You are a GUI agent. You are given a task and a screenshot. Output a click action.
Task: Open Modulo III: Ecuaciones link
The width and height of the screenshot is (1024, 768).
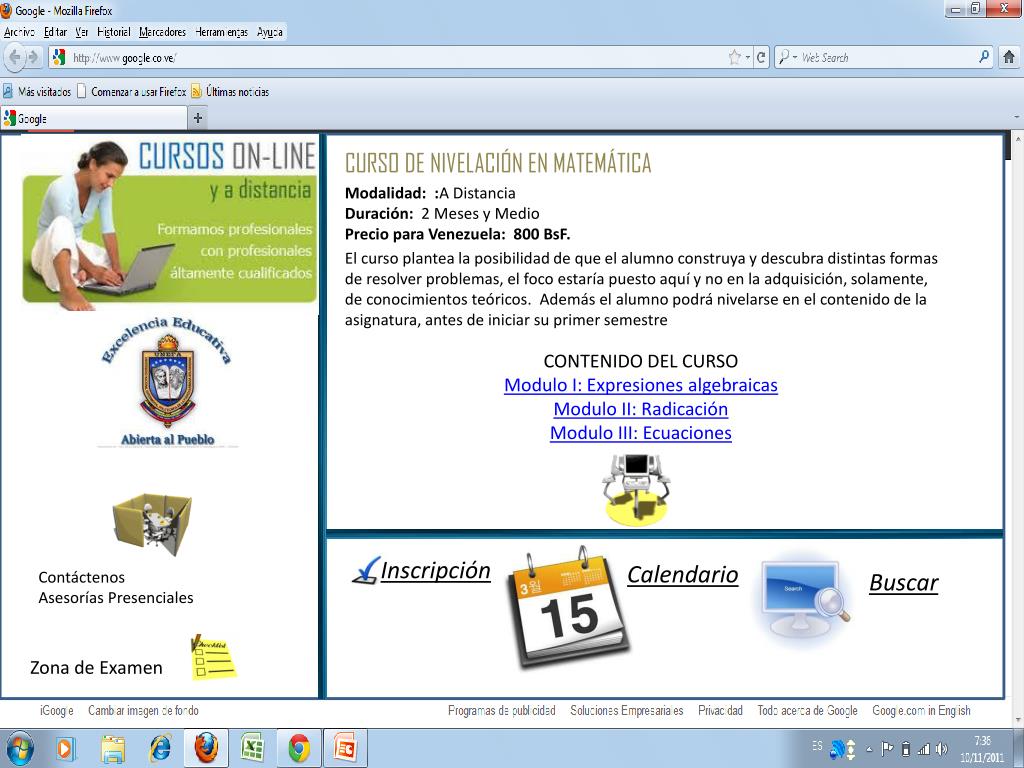(641, 432)
